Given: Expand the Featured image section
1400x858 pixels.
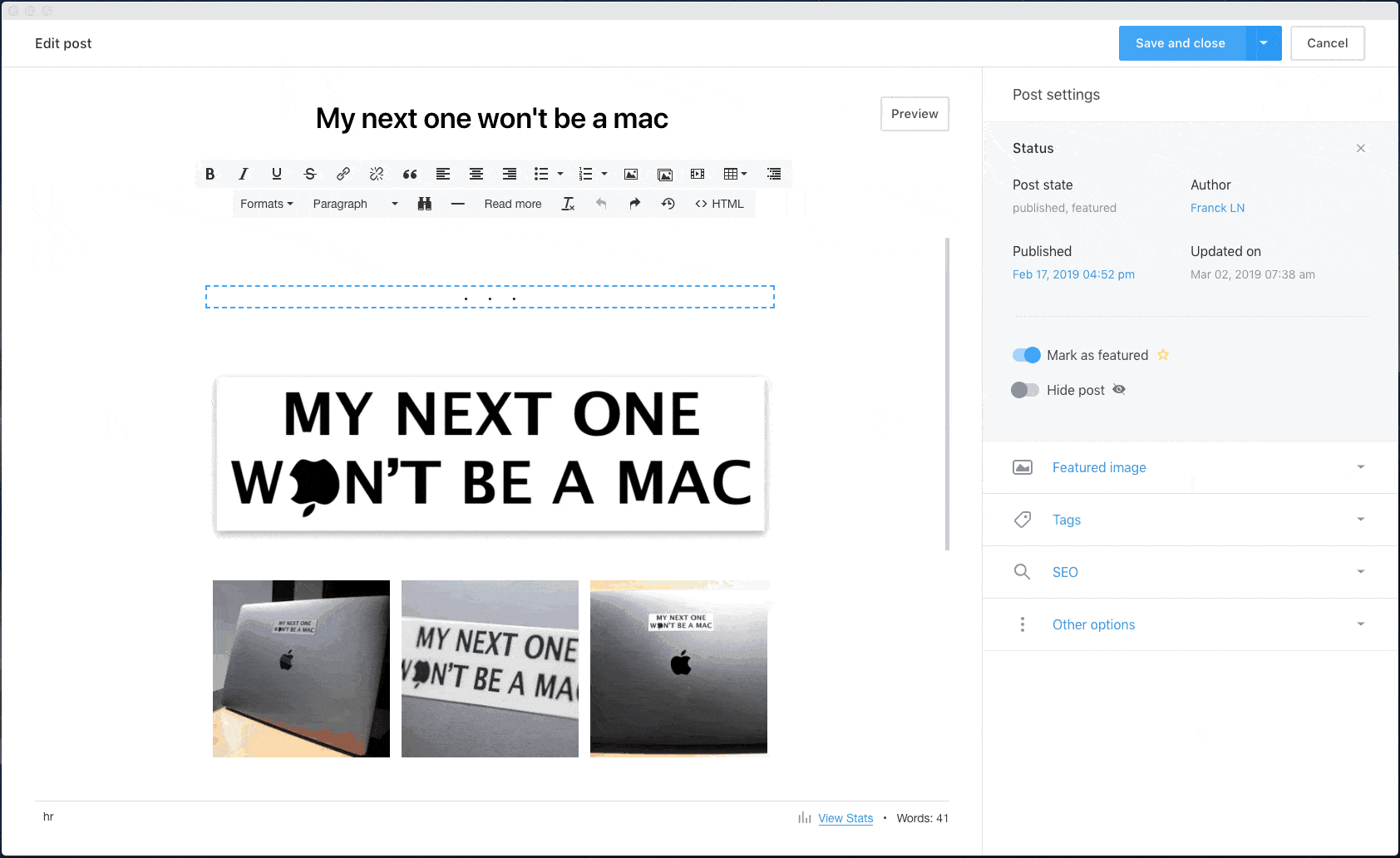Looking at the screenshot, I should [1190, 467].
